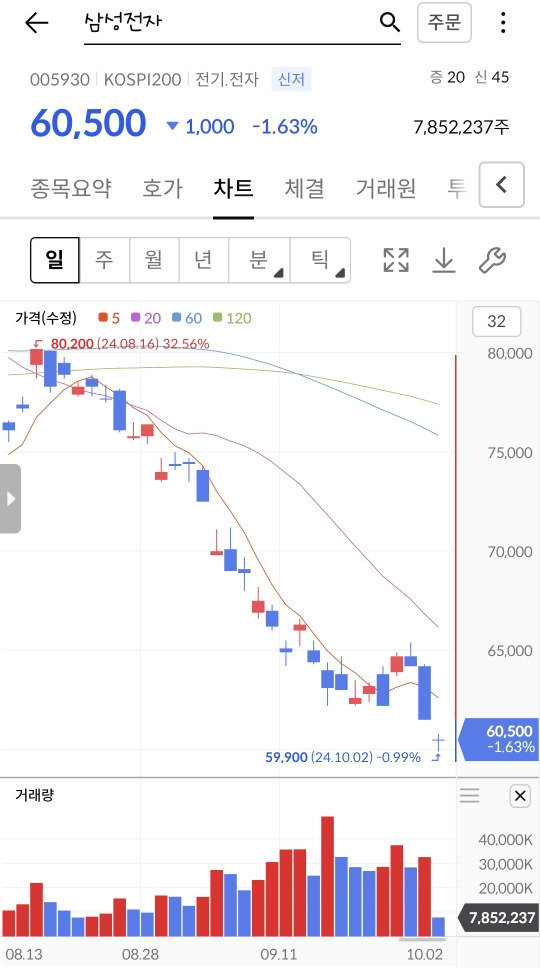Screen dimensions: 540x968
Task: Switch to the 체결 tab
Action: (304, 188)
